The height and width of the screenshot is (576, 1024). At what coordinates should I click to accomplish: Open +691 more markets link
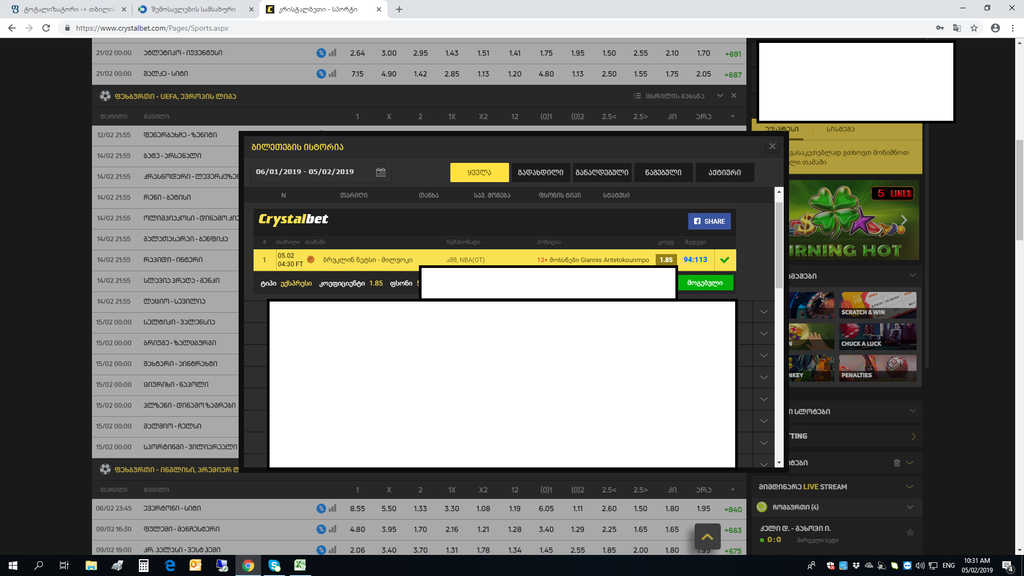coord(733,54)
